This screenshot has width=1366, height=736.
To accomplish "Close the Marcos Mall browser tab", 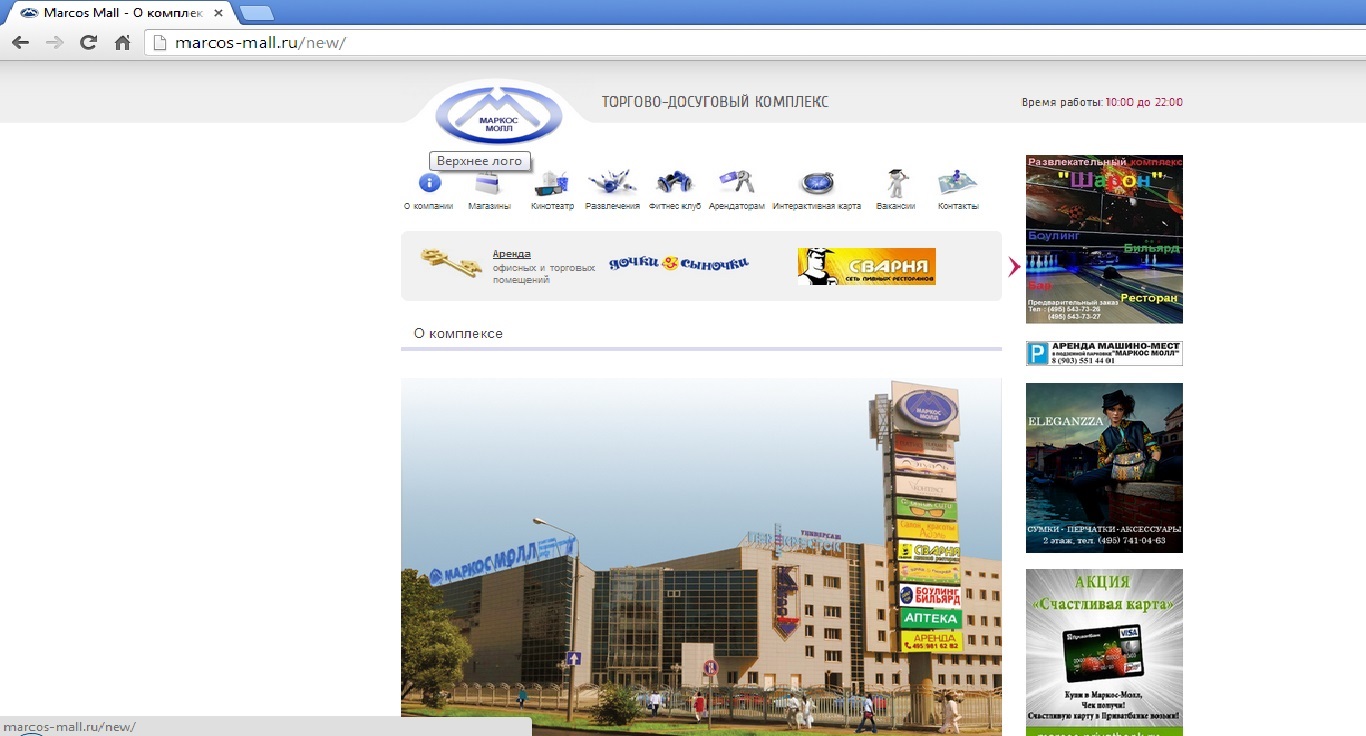I will (218, 13).
